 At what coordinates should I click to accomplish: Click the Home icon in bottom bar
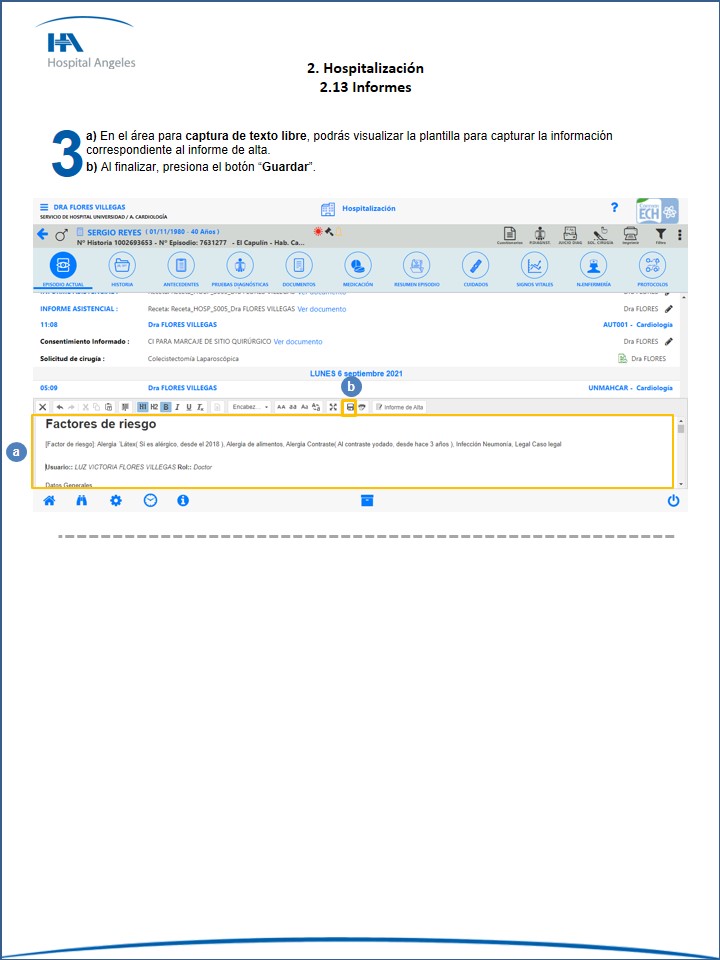(49, 500)
